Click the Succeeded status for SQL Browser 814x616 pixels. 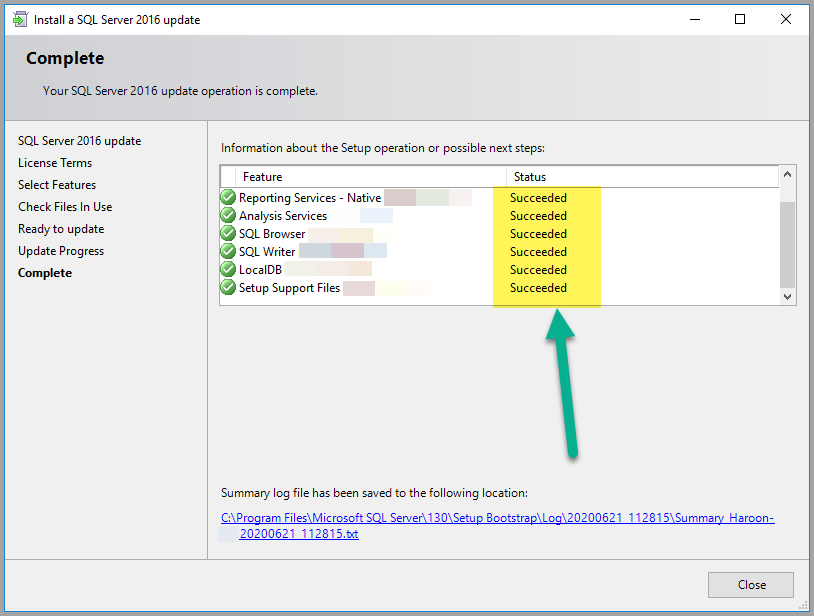pos(538,234)
